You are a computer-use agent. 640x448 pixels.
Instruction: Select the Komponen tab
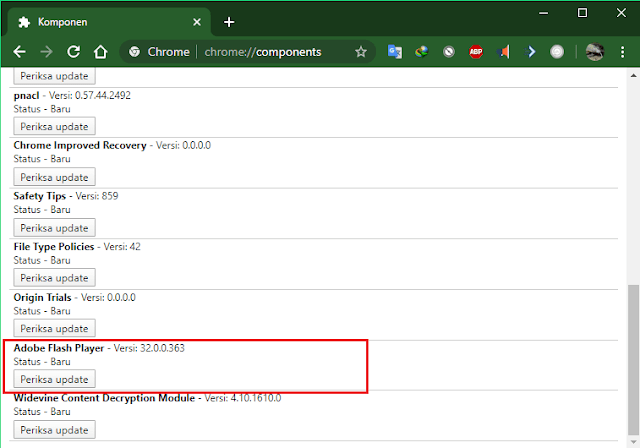click(107, 22)
